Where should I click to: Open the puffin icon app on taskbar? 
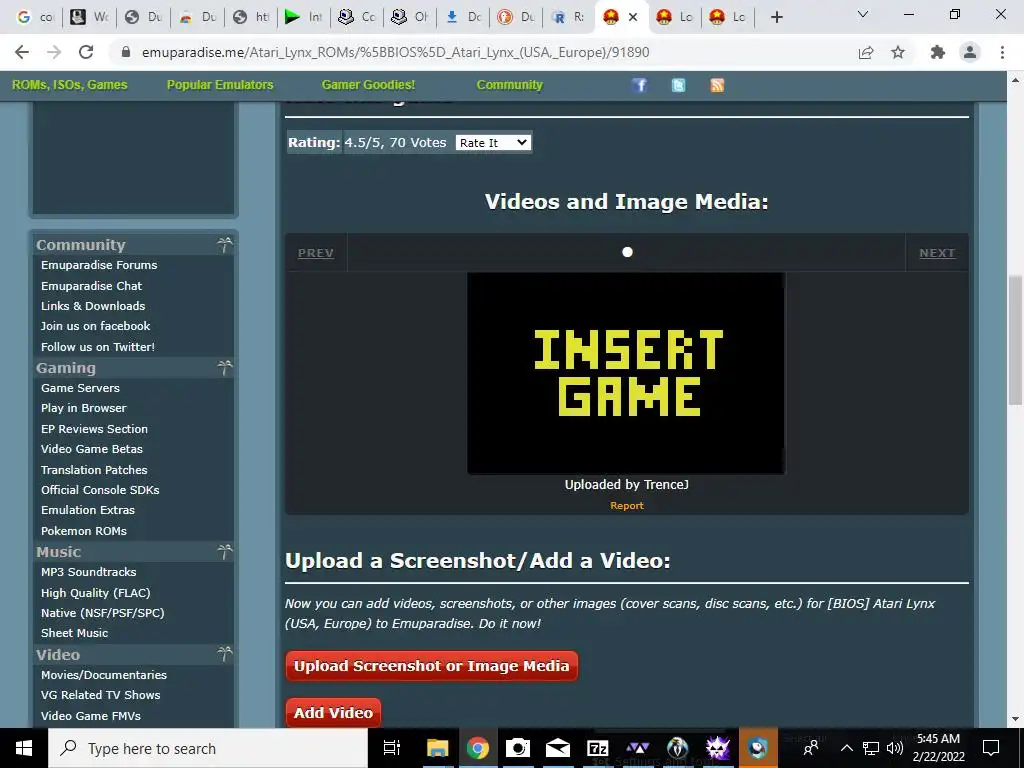pyautogui.click(x=758, y=748)
